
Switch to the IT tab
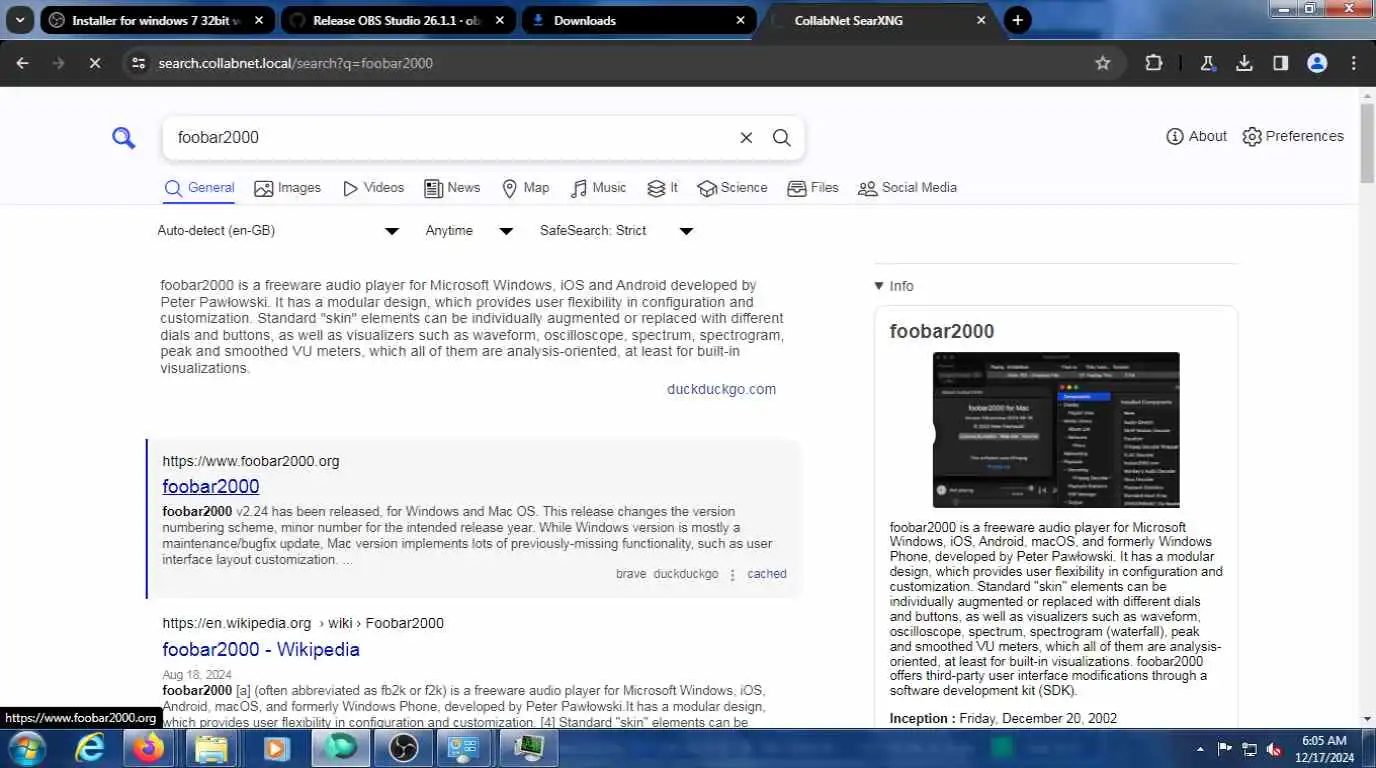tap(662, 188)
